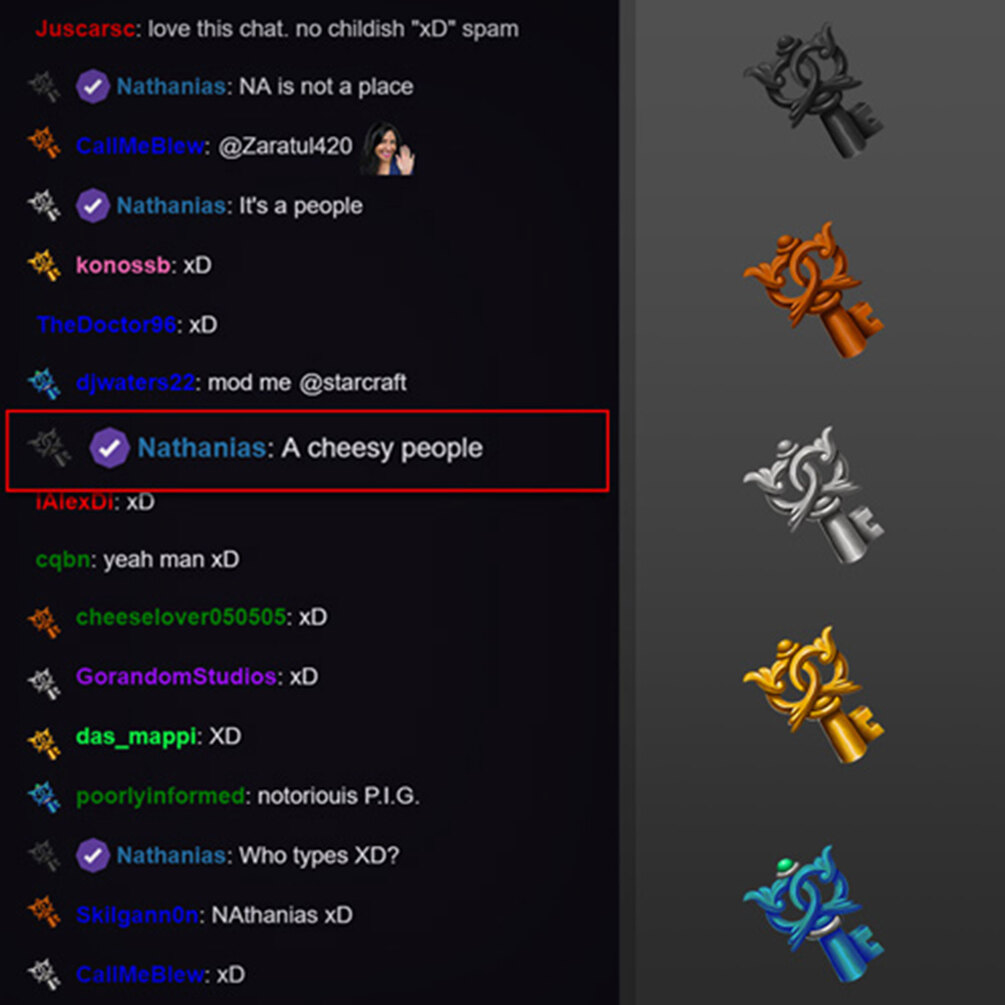Open Juscarsc's user profile

click(x=85, y=29)
